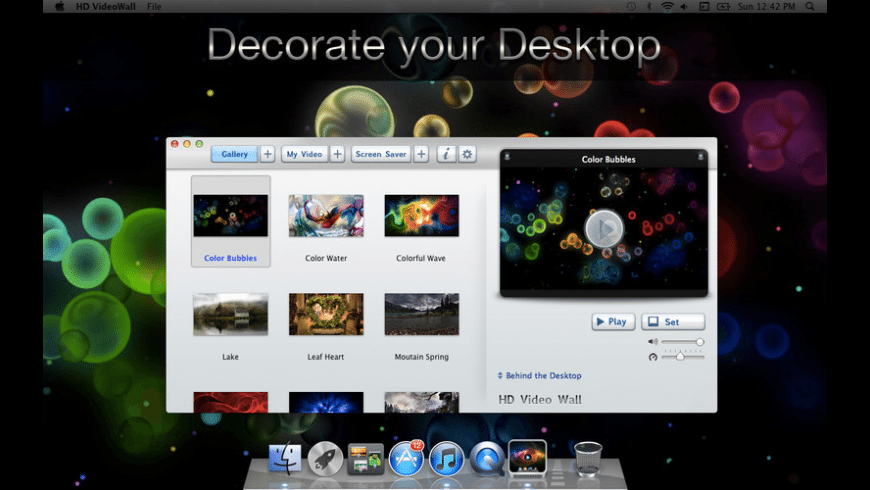The height and width of the screenshot is (490, 870).
Task: Open the Behind the Desktop dropdown
Action: tap(539, 376)
